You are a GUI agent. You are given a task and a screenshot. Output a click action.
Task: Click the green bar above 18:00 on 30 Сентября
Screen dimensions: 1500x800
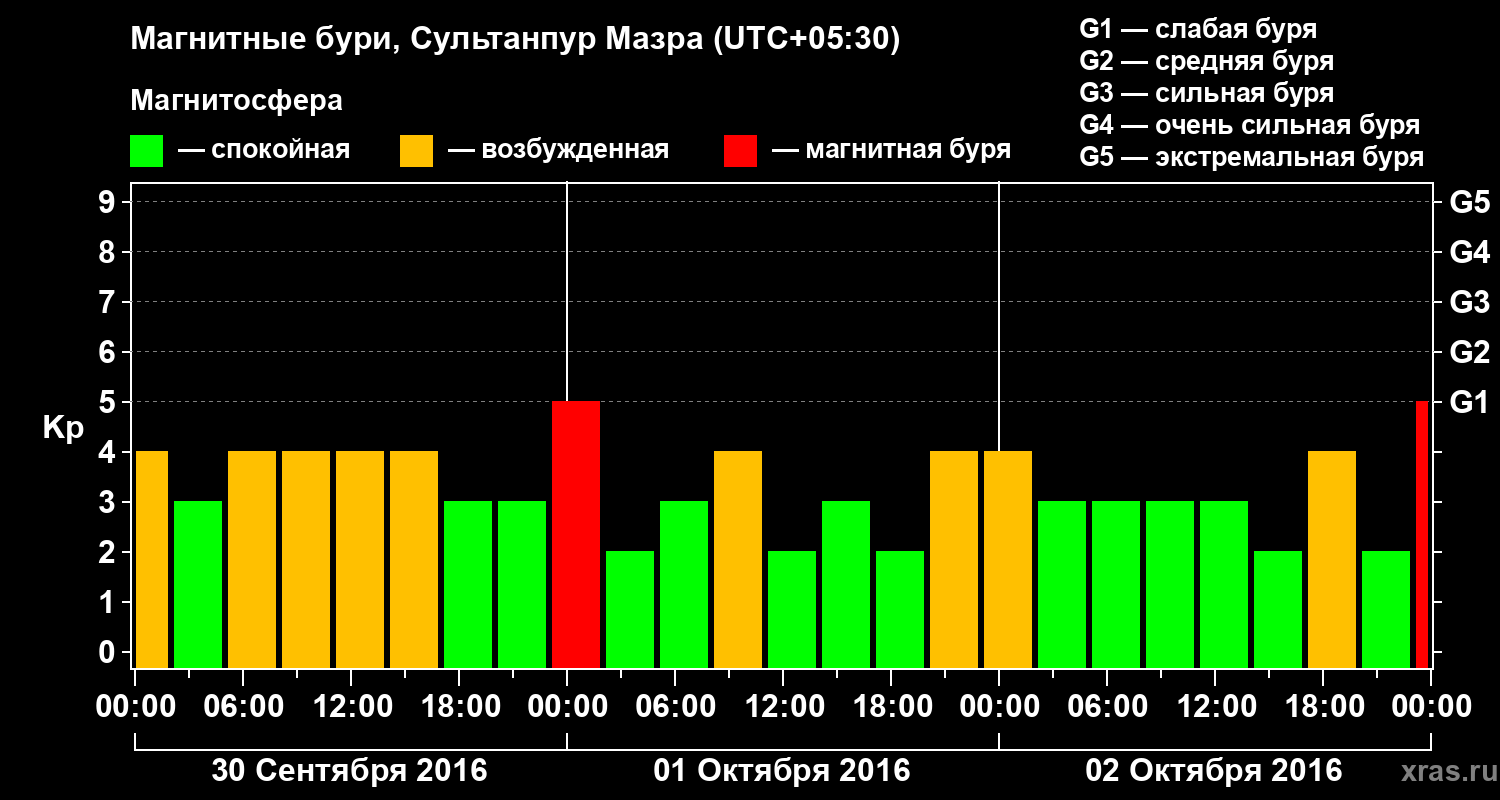pos(468,584)
